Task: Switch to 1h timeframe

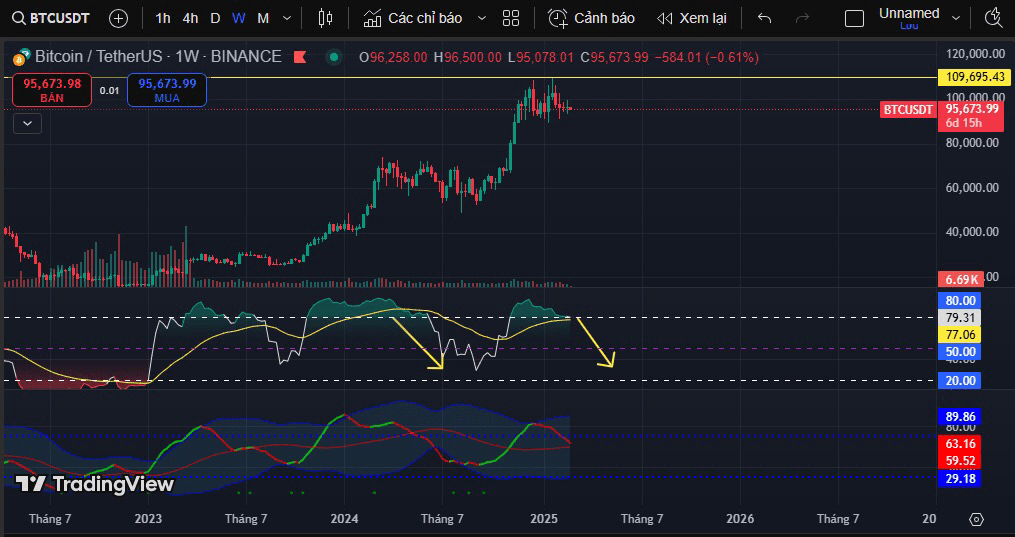Action: pyautogui.click(x=163, y=18)
